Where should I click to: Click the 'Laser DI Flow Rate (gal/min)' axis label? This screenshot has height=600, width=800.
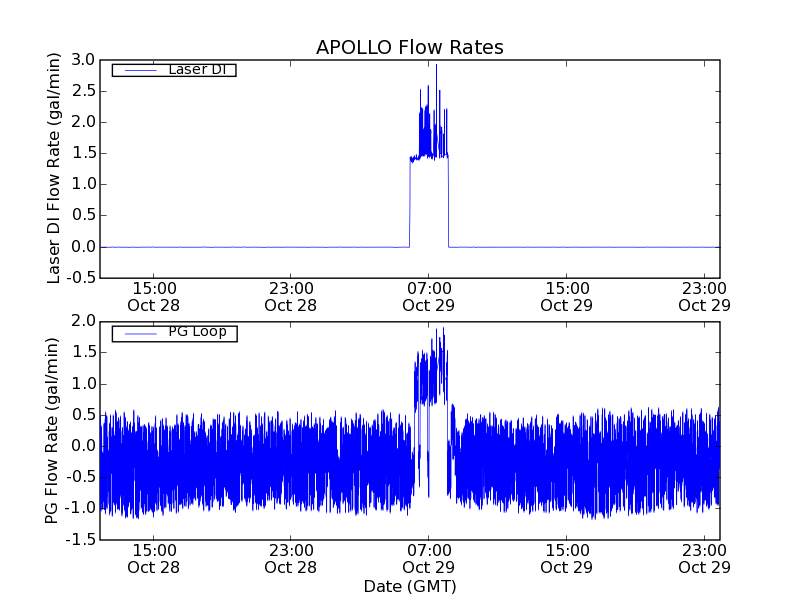click(x=54, y=168)
